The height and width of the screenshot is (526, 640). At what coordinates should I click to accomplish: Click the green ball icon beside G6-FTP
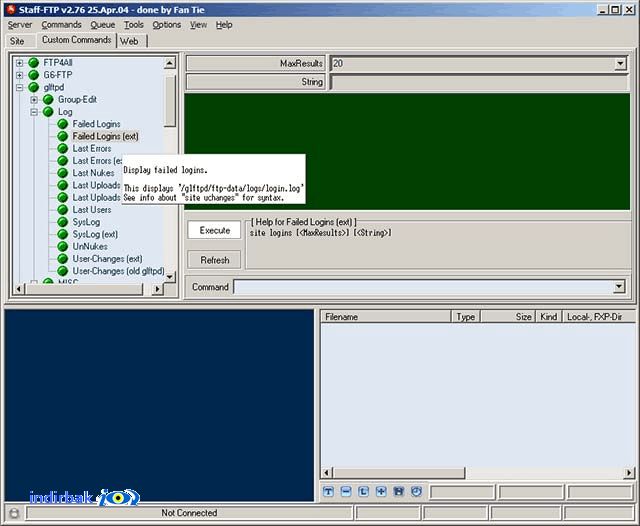[33, 75]
